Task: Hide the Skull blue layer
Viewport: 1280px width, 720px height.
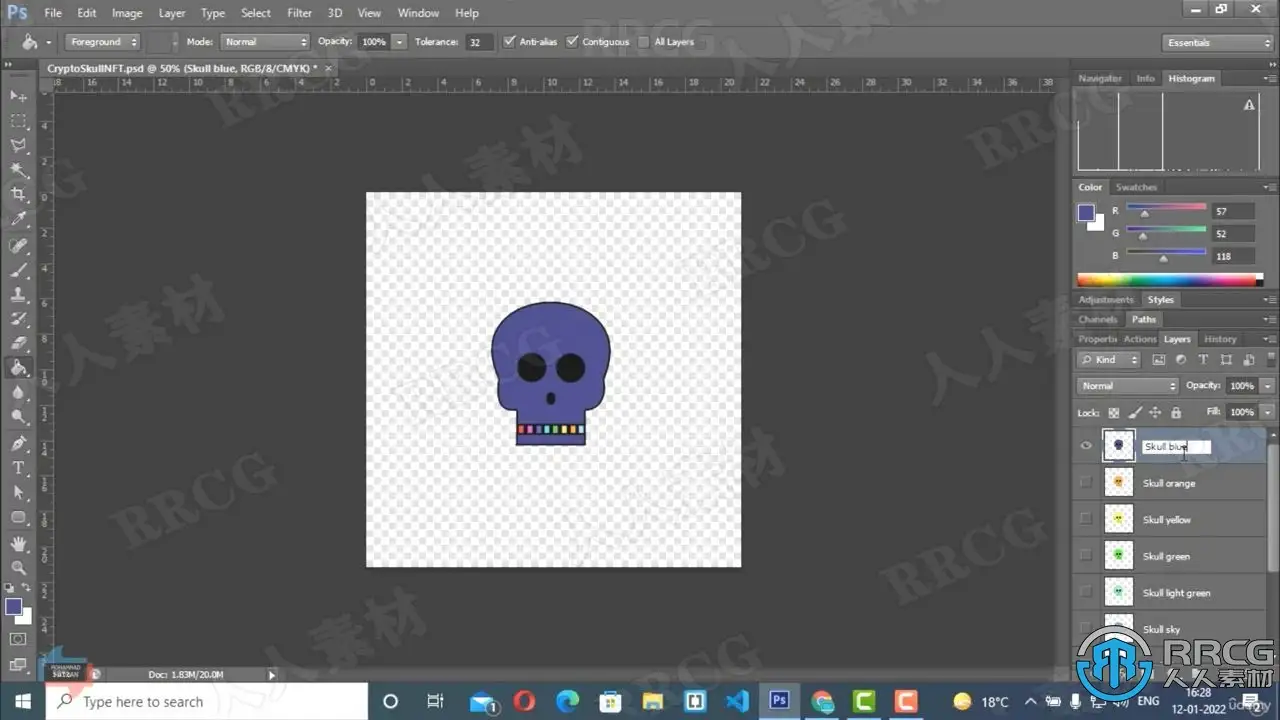Action: pos(1086,446)
